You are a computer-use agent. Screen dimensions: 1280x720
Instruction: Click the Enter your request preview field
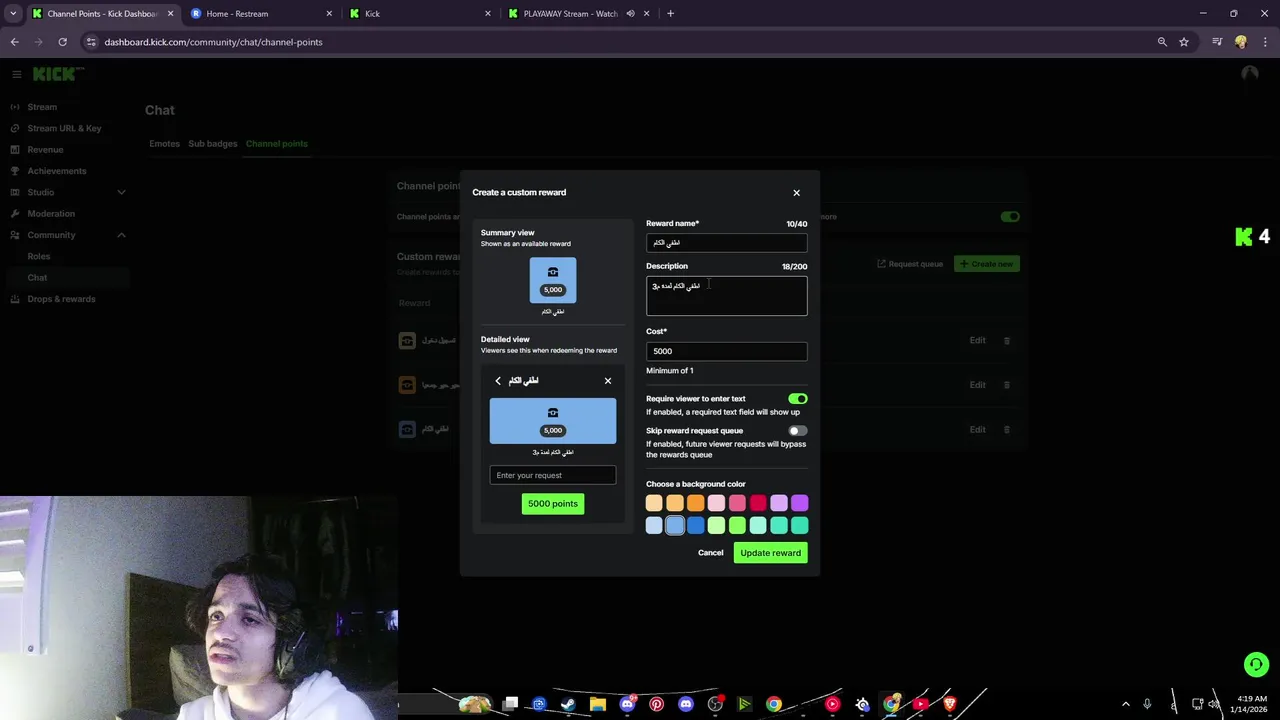pos(553,475)
